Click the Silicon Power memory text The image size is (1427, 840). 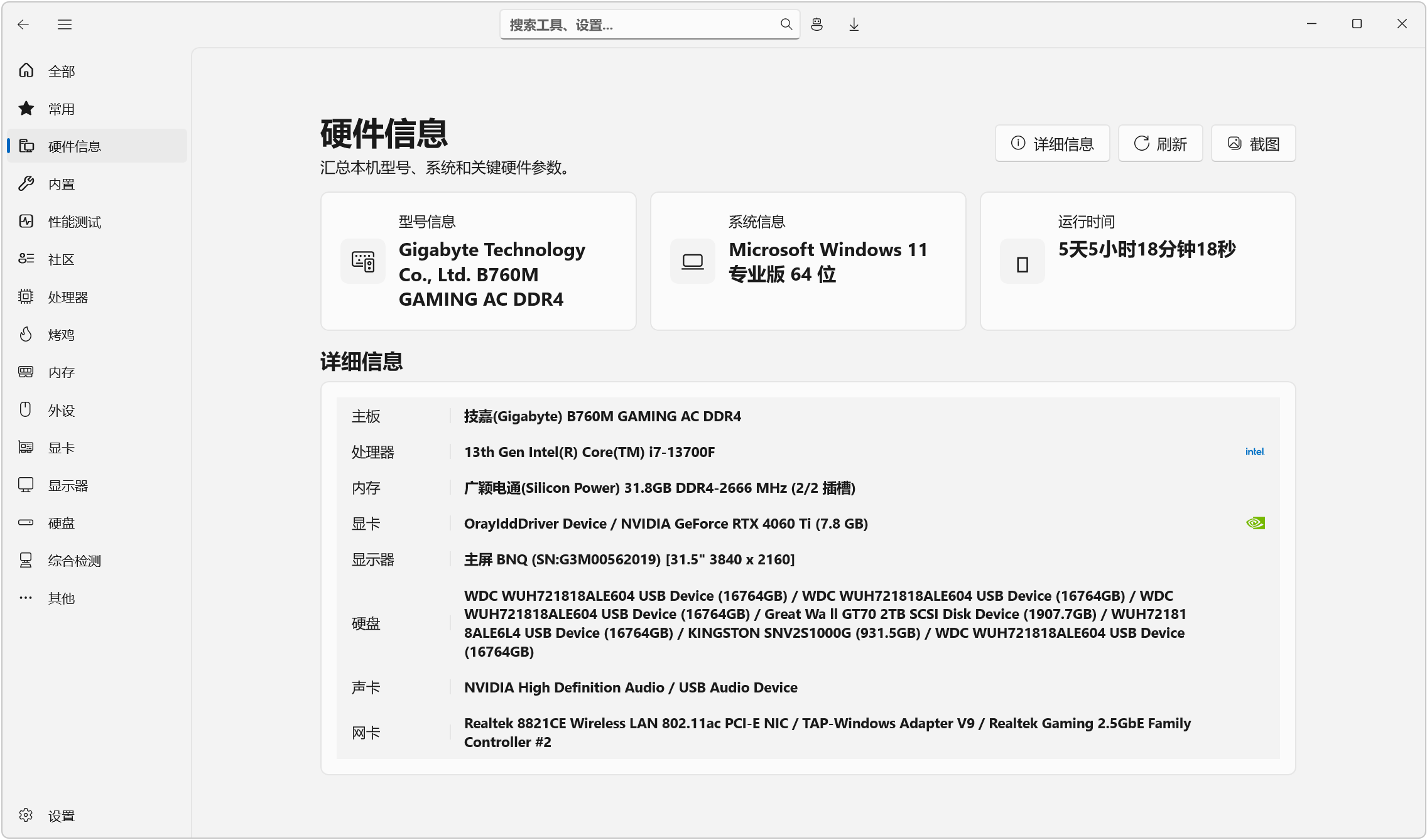tap(659, 488)
